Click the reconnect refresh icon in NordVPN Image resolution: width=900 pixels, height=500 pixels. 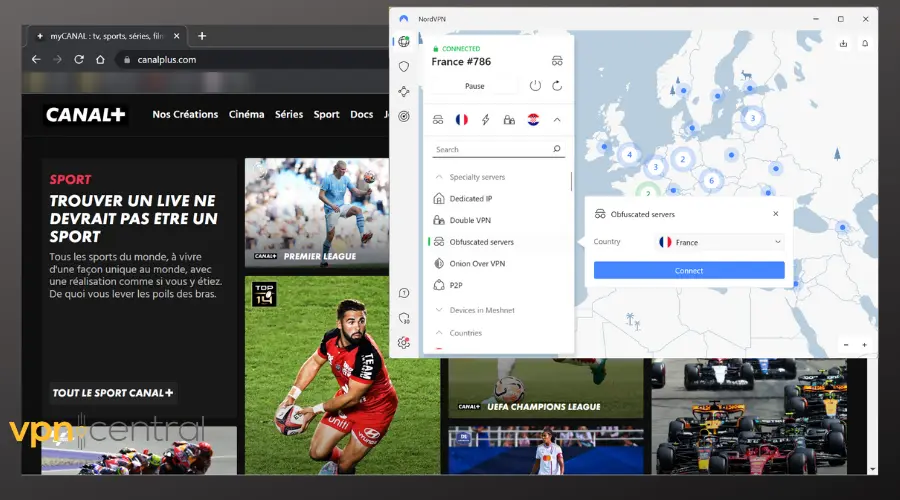point(557,86)
